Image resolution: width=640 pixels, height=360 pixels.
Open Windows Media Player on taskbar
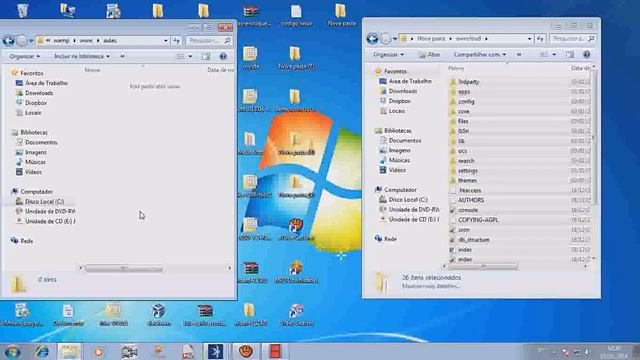(98, 351)
